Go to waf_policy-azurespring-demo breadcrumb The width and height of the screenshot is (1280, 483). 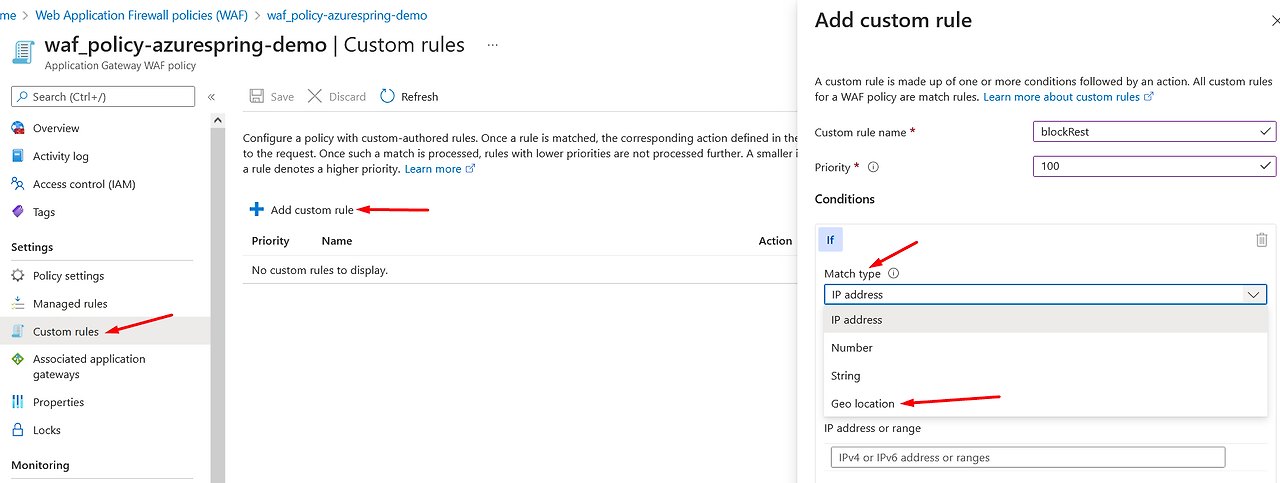[x=347, y=16]
